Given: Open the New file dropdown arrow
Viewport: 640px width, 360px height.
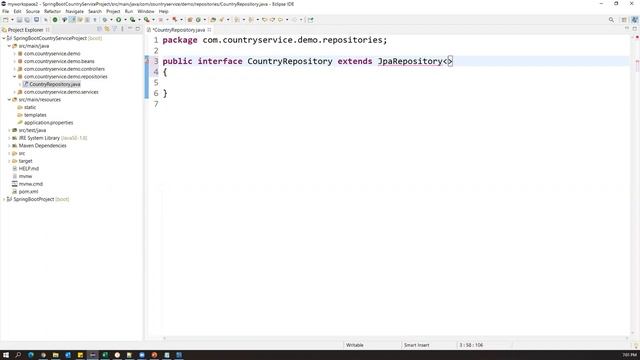Looking at the screenshot, I should click(12, 20).
